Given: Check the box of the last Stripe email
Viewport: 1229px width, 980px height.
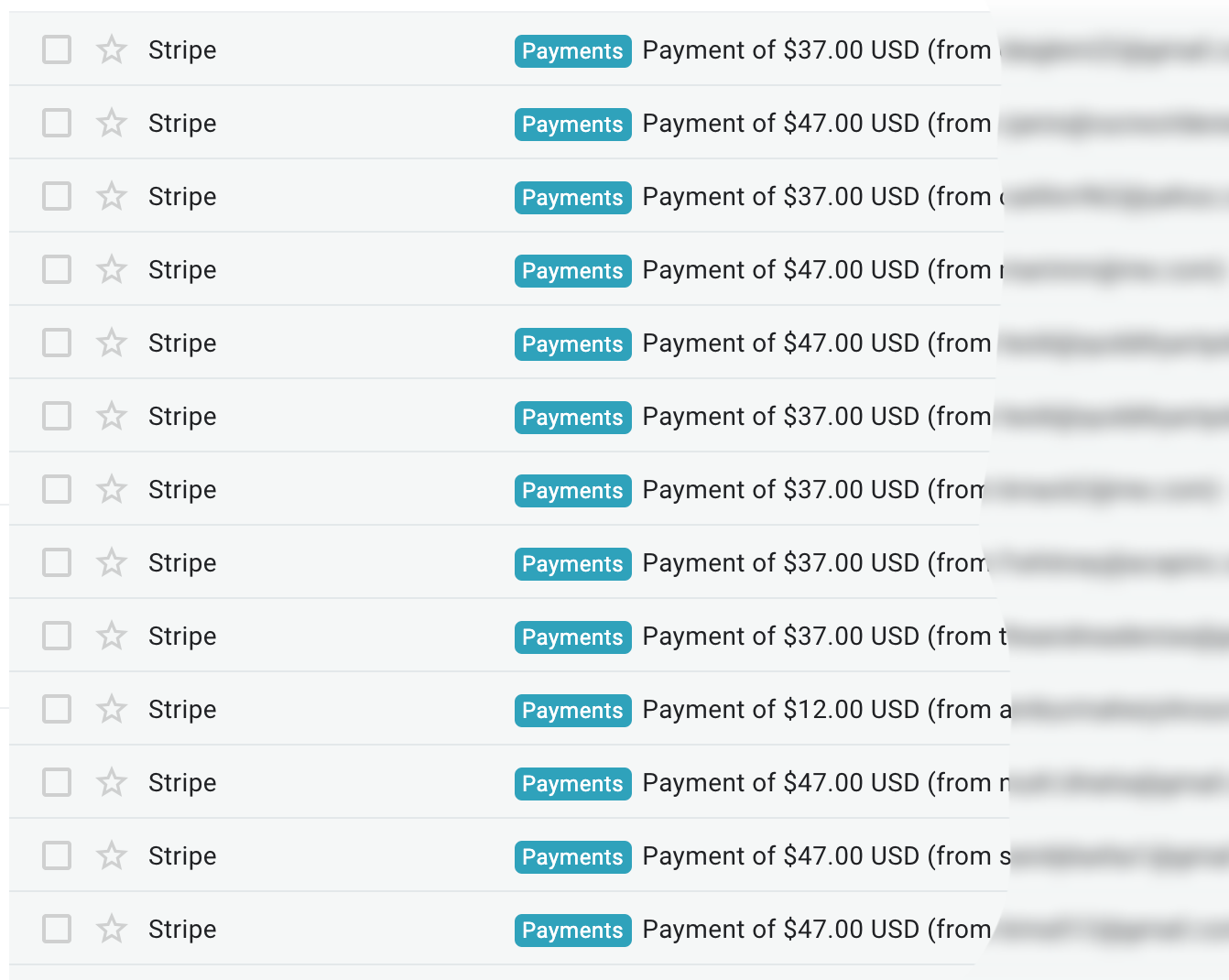Looking at the screenshot, I should click(57, 929).
